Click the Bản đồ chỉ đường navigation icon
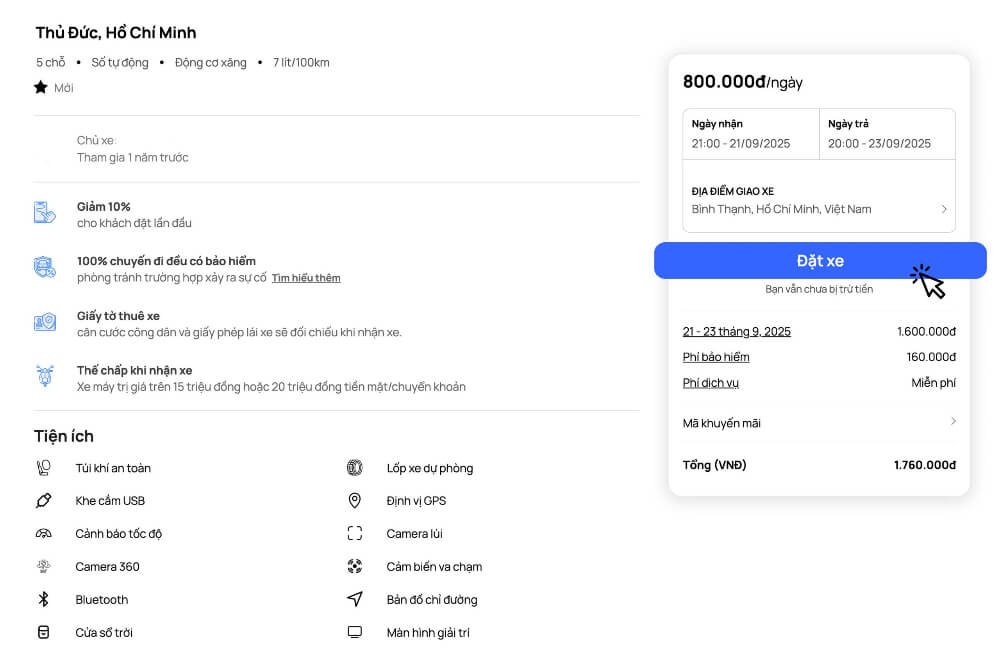This screenshot has height=666, width=1000. click(x=354, y=600)
